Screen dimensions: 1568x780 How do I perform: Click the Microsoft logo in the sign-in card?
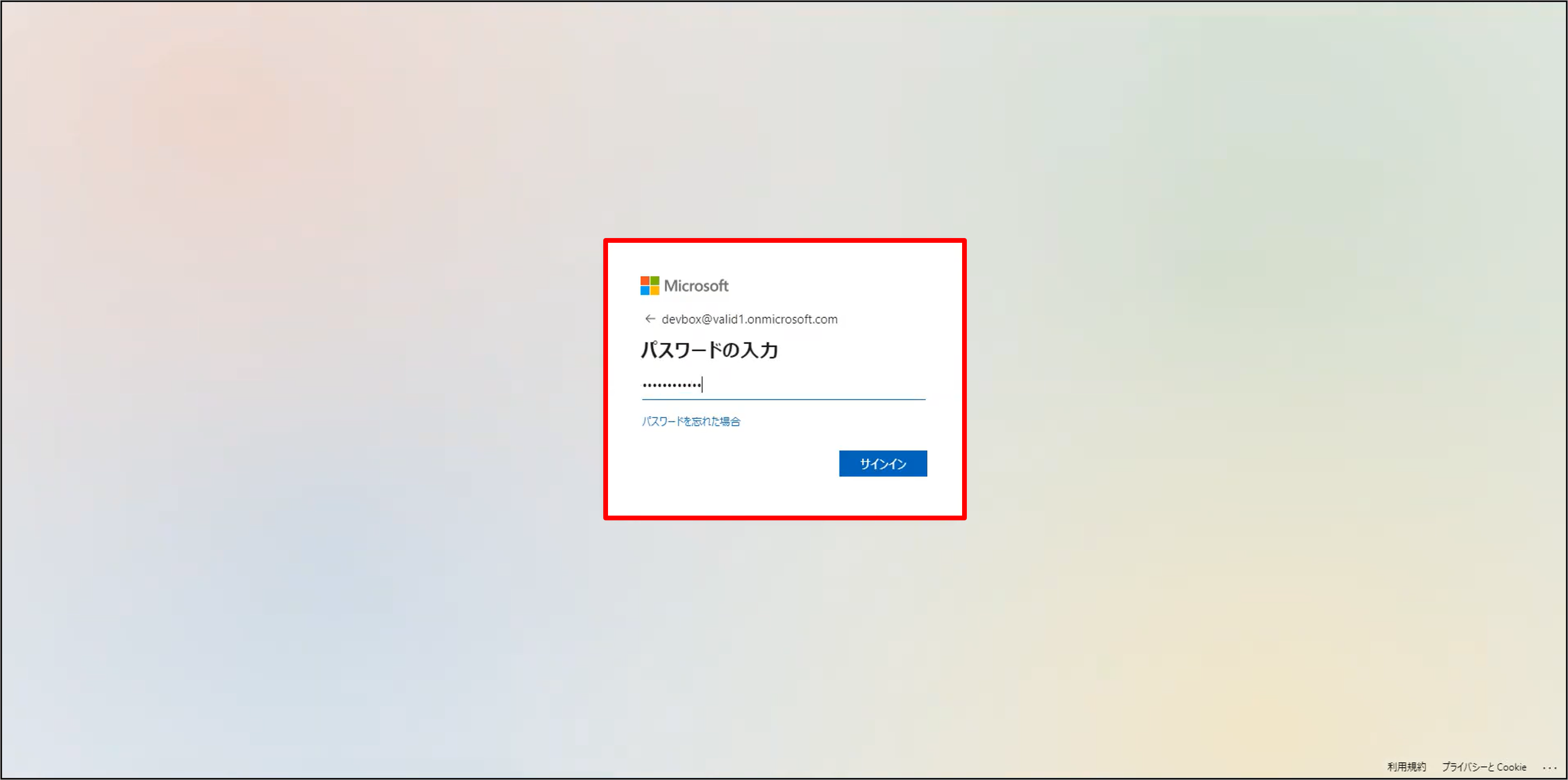(683, 285)
